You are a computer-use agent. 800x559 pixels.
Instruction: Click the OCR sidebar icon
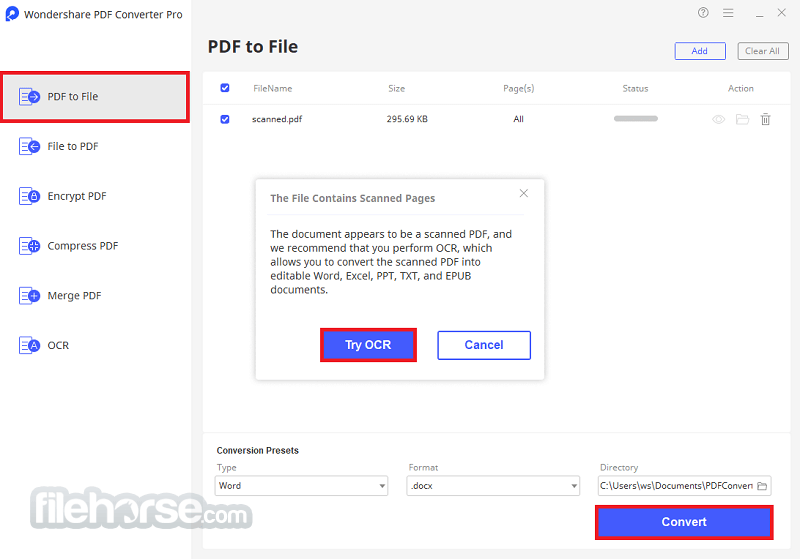29,345
